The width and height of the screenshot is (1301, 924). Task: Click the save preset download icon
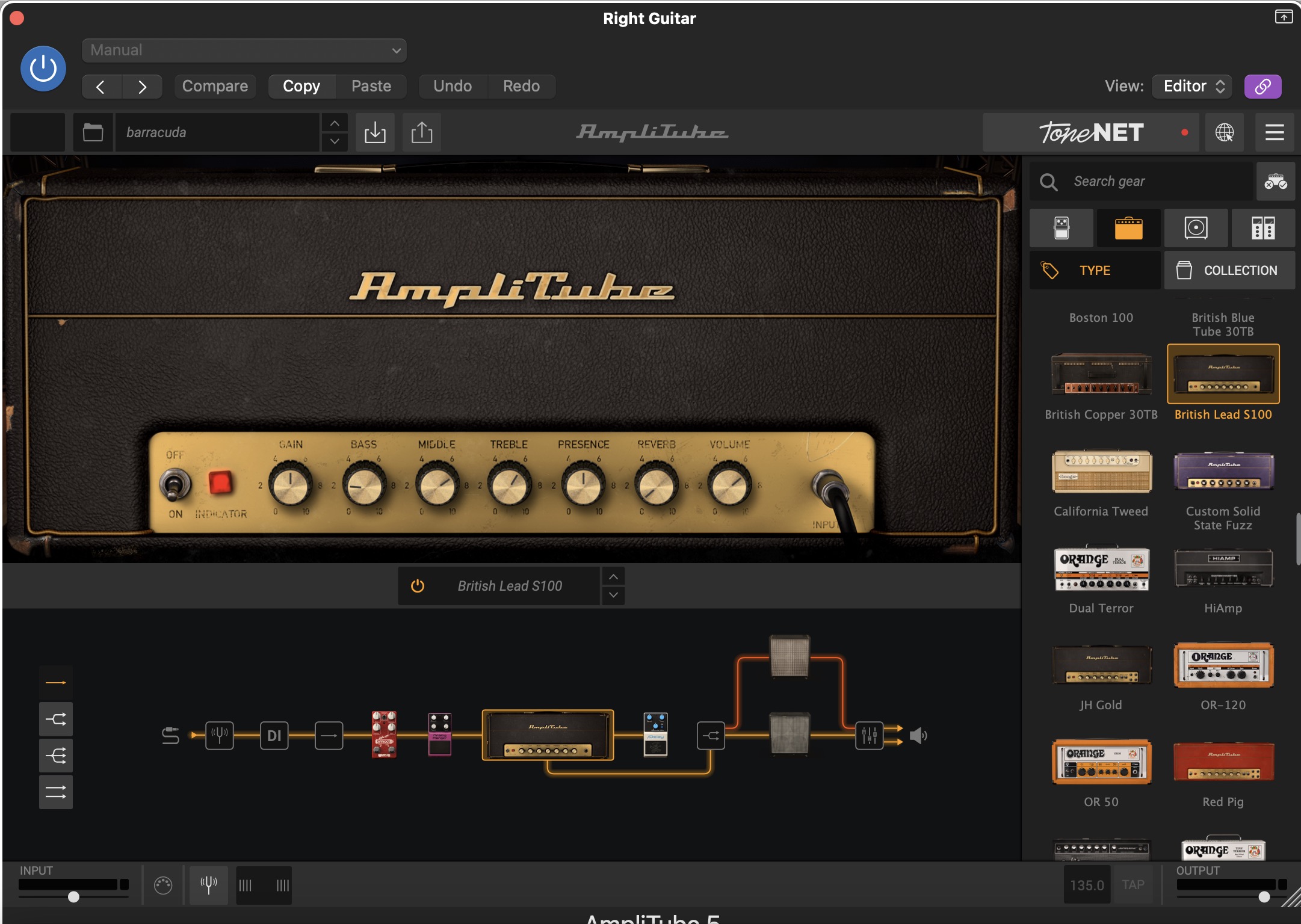point(375,132)
